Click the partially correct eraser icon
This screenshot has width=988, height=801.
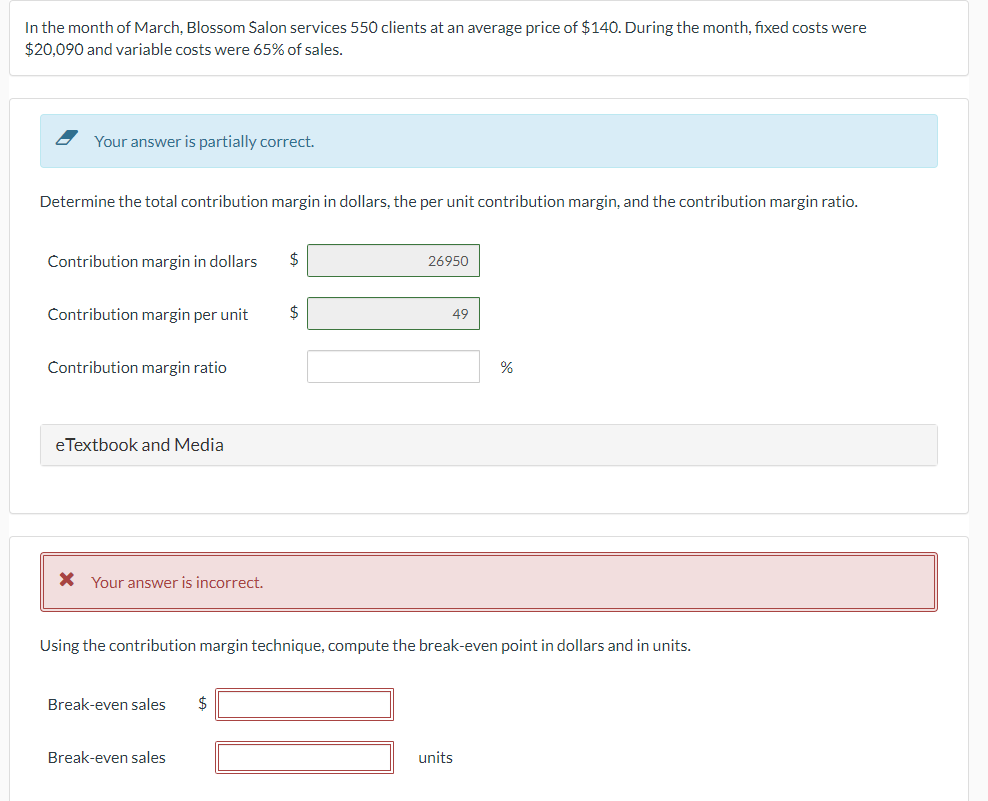(67, 137)
